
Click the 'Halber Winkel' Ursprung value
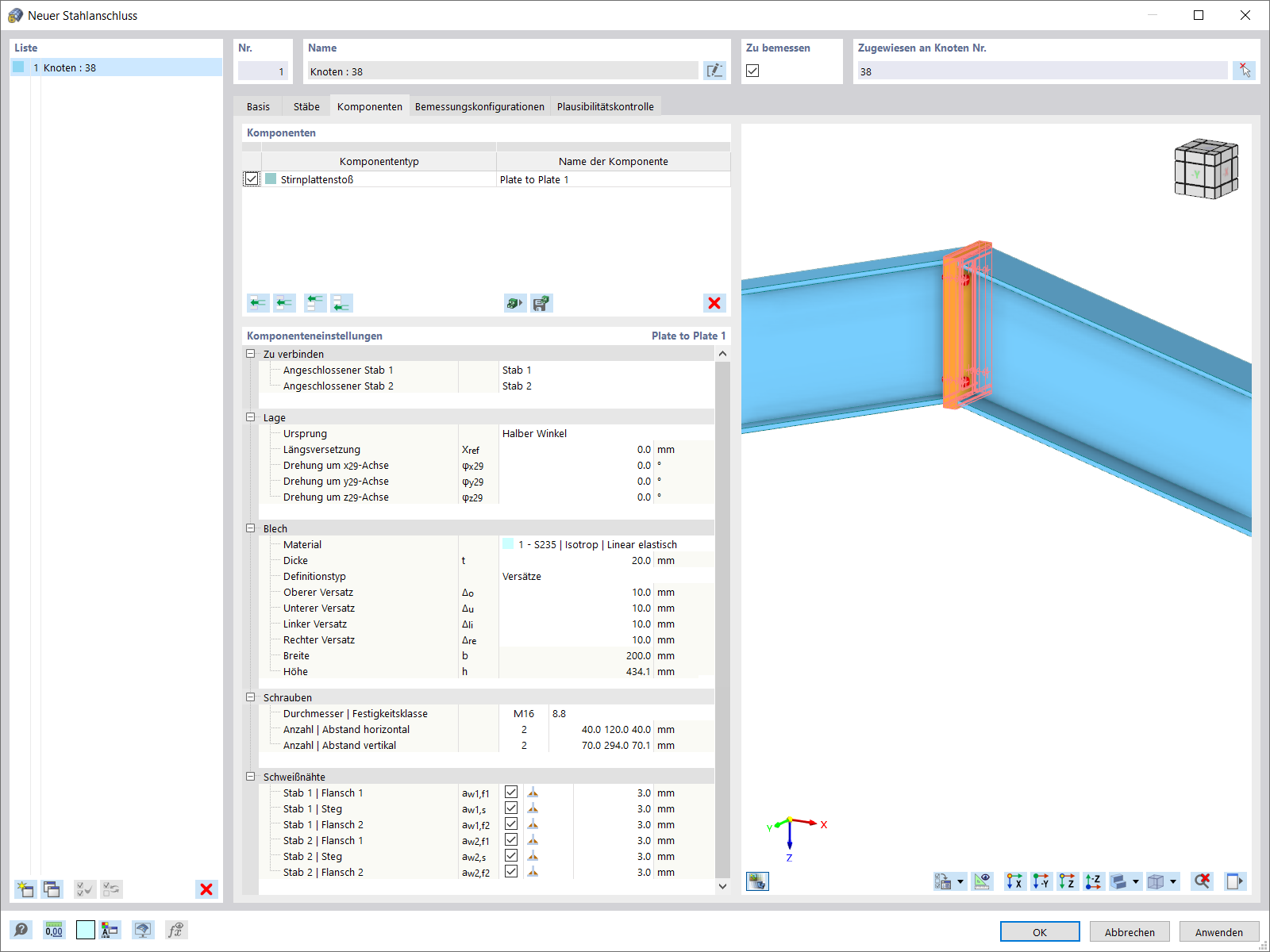(606, 433)
